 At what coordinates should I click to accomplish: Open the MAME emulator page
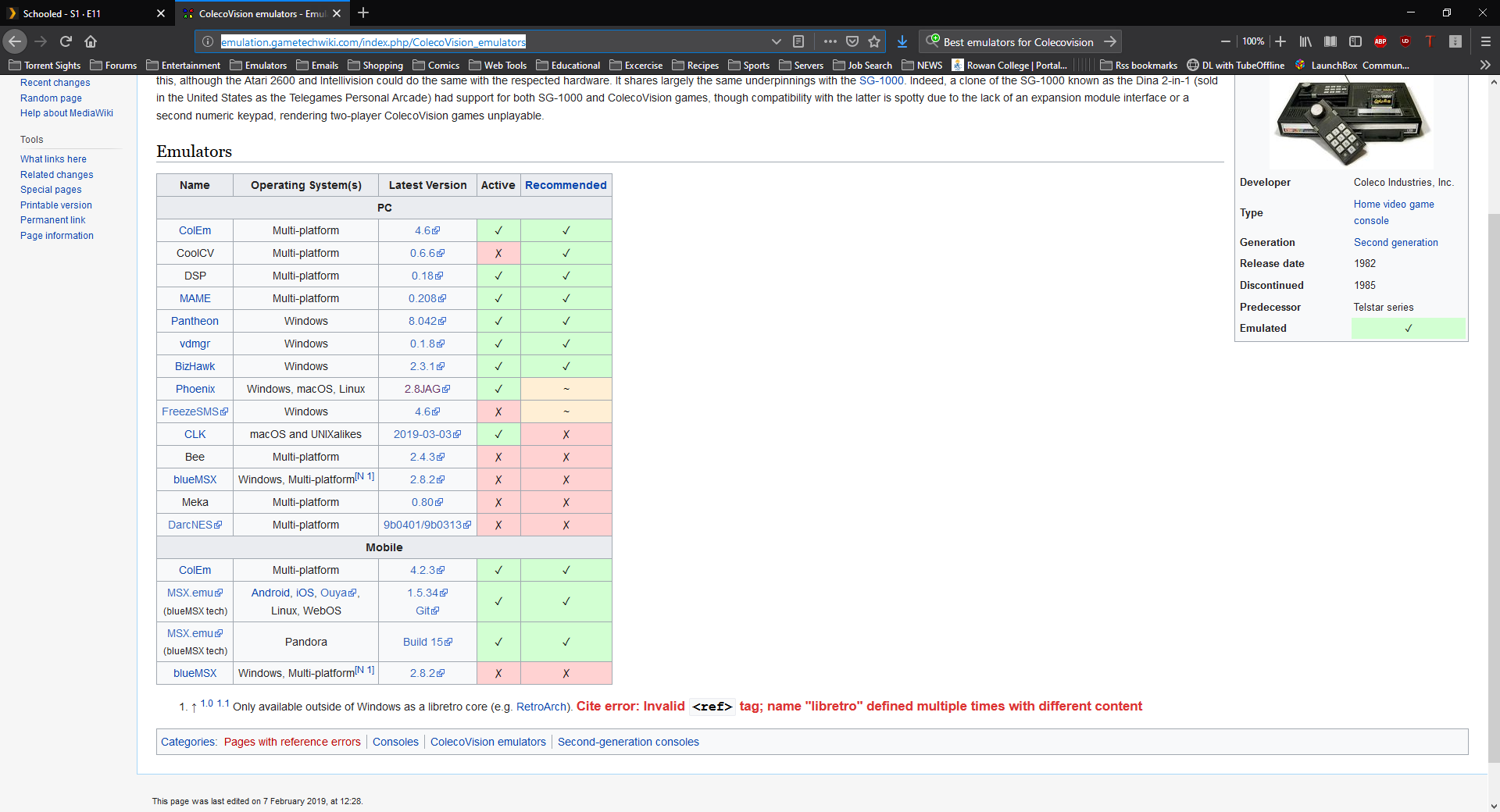pyautogui.click(x=195, y=298)
